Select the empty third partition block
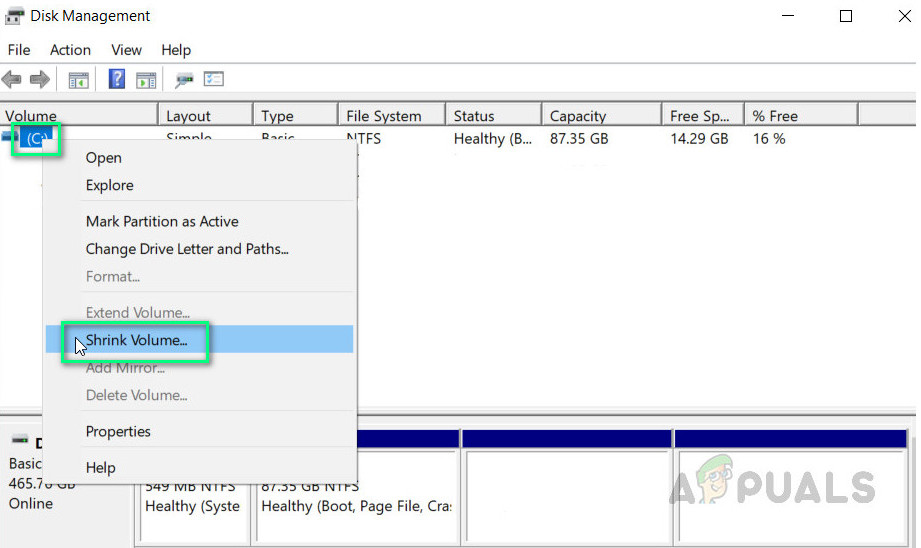The height and width of the screenshot is (548, 921). pyautogui.click(x=567, y=486)
